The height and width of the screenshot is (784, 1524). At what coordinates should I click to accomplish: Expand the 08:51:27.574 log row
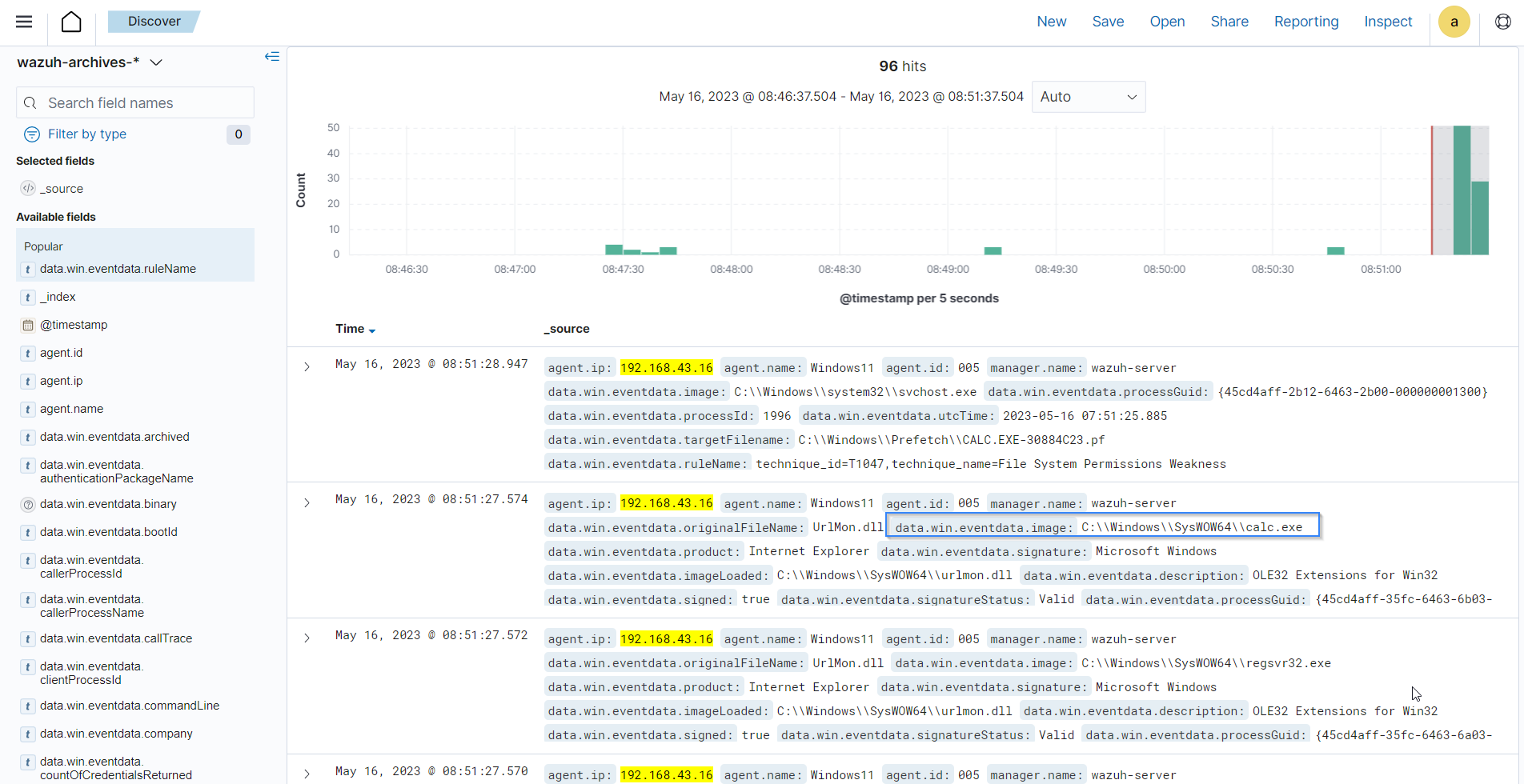(x=307, y=503)
